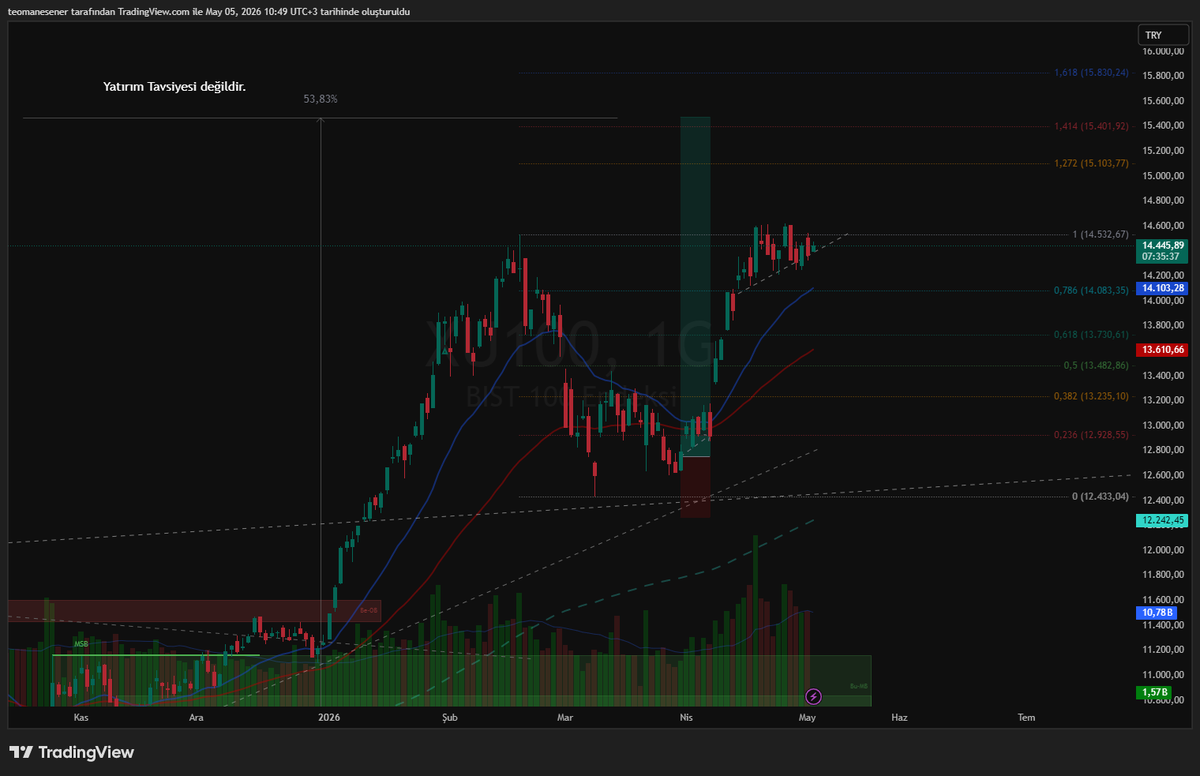Screen dimensions: 1200x776
Task: Select the MSB label on the chart
Action: 81,645
